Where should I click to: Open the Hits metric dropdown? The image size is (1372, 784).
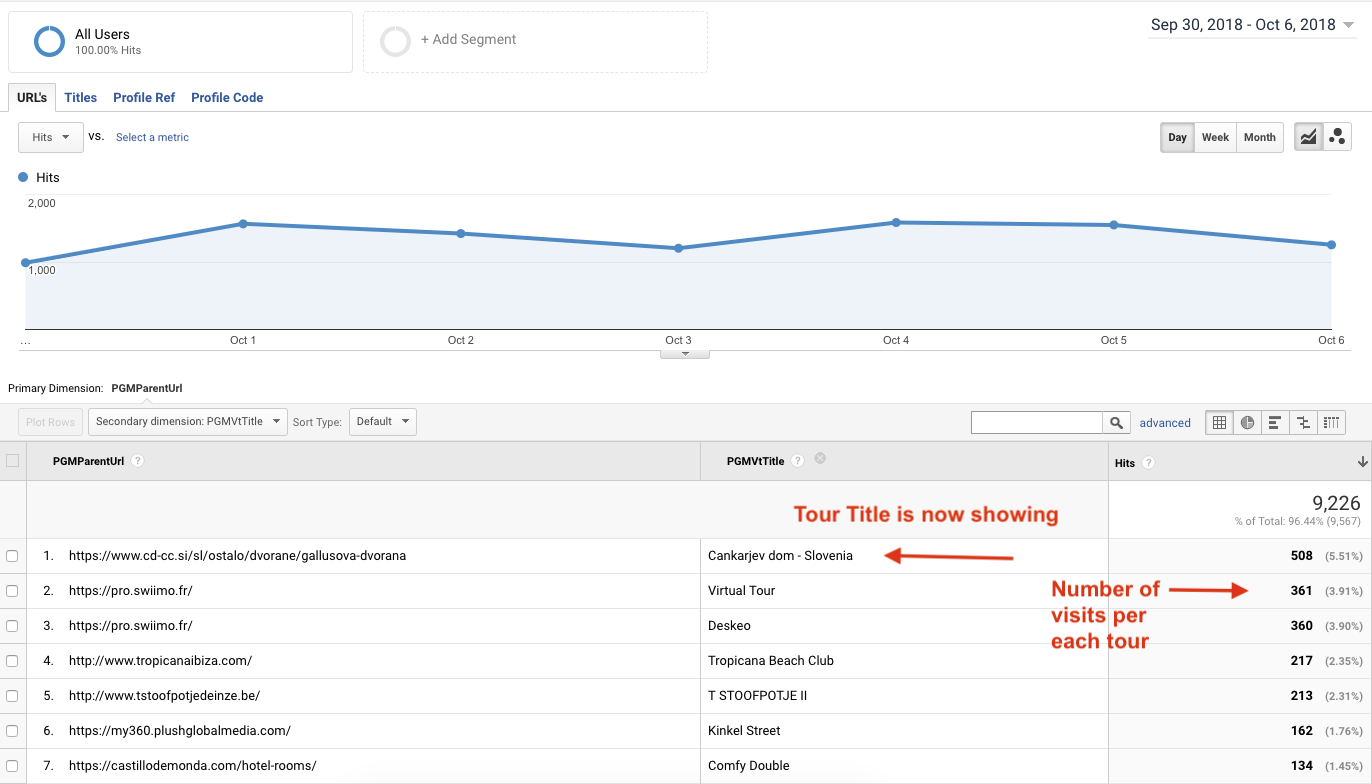click(51, 137)
